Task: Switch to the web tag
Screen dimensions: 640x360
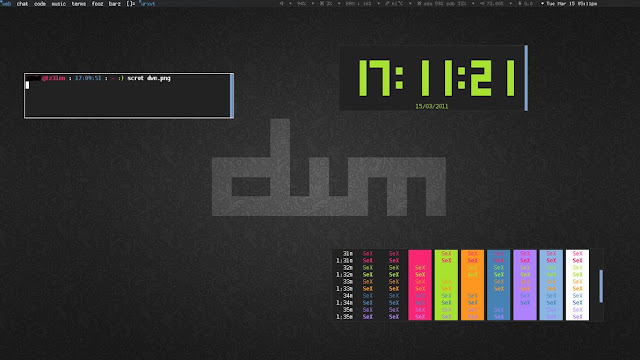Action: [x=6, y=4]
